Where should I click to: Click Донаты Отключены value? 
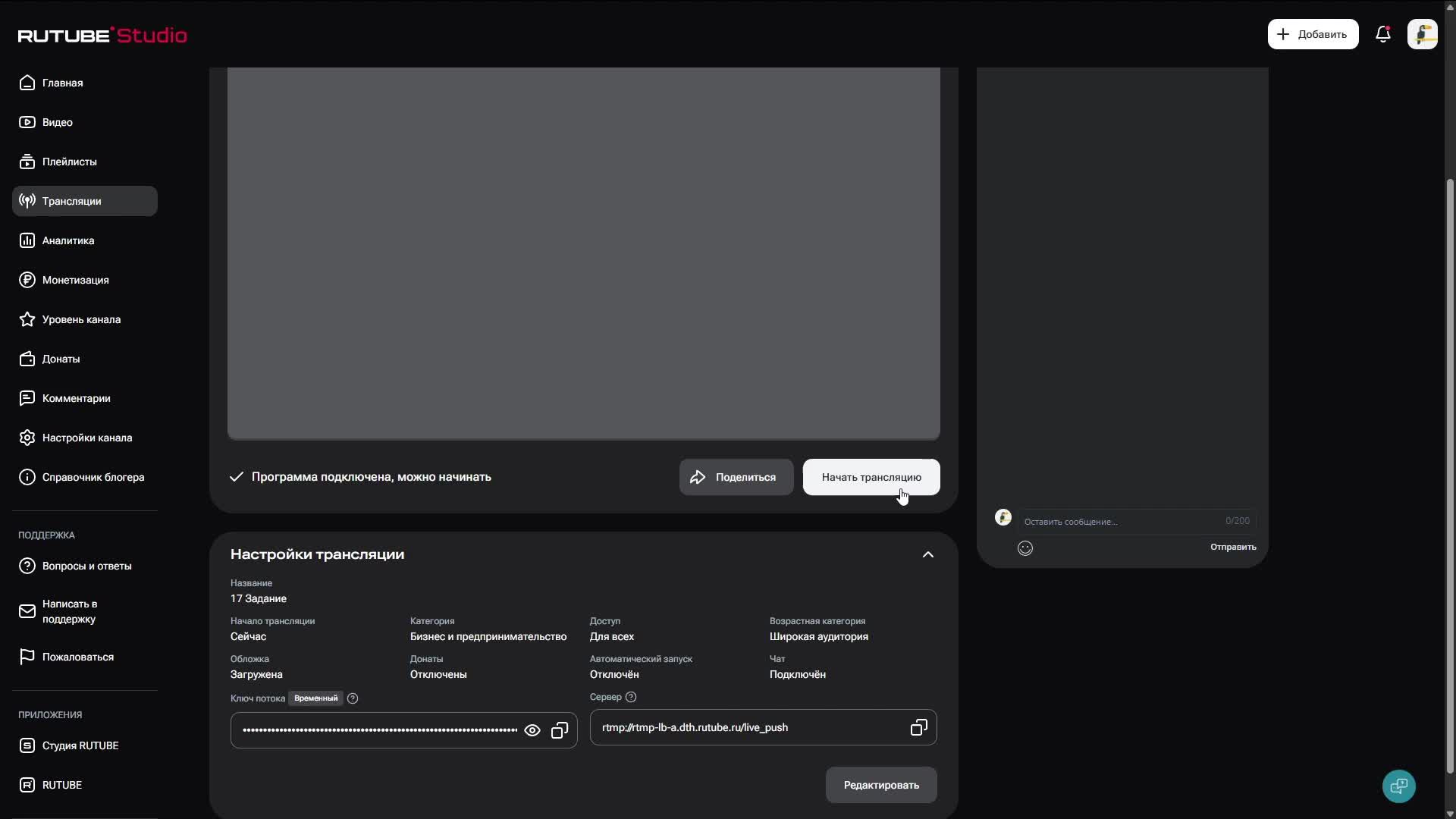pyautogui.click(x=438, y=674)
